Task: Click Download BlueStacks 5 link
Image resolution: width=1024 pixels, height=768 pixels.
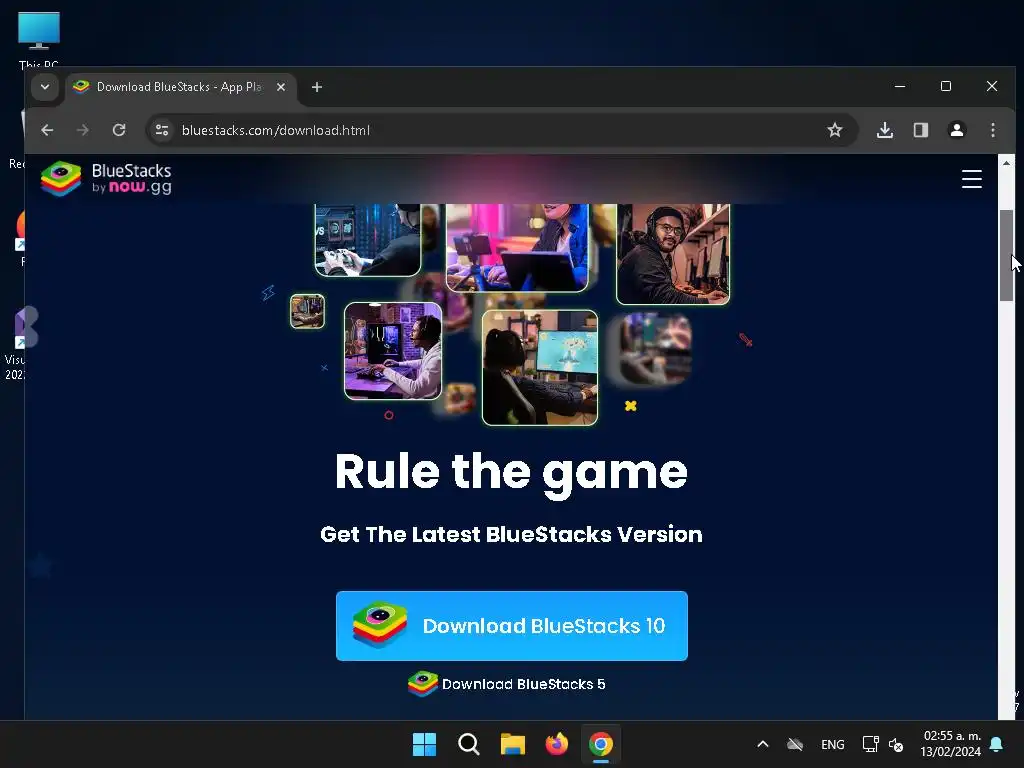Action: coord(507,684)
